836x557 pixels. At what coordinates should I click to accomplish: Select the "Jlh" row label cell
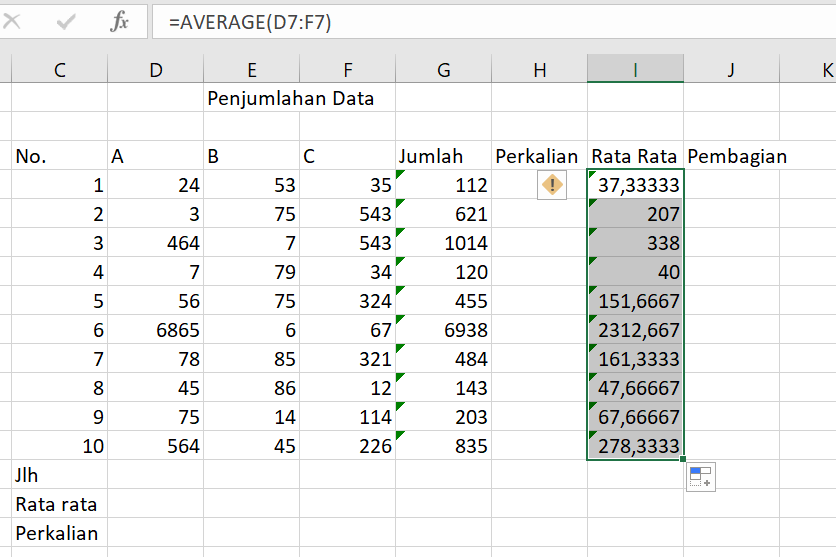[x=59, y=475]
